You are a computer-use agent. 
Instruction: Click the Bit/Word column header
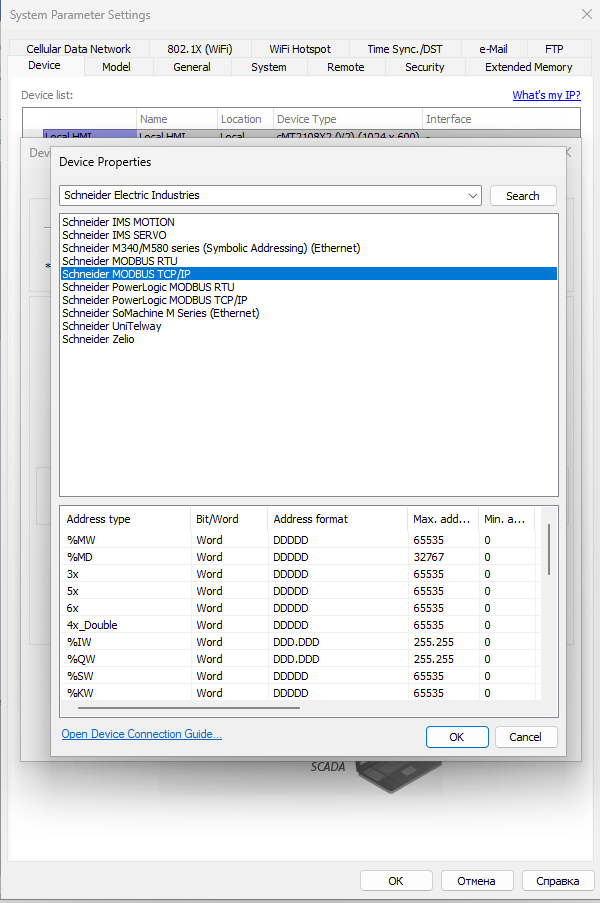229,519
